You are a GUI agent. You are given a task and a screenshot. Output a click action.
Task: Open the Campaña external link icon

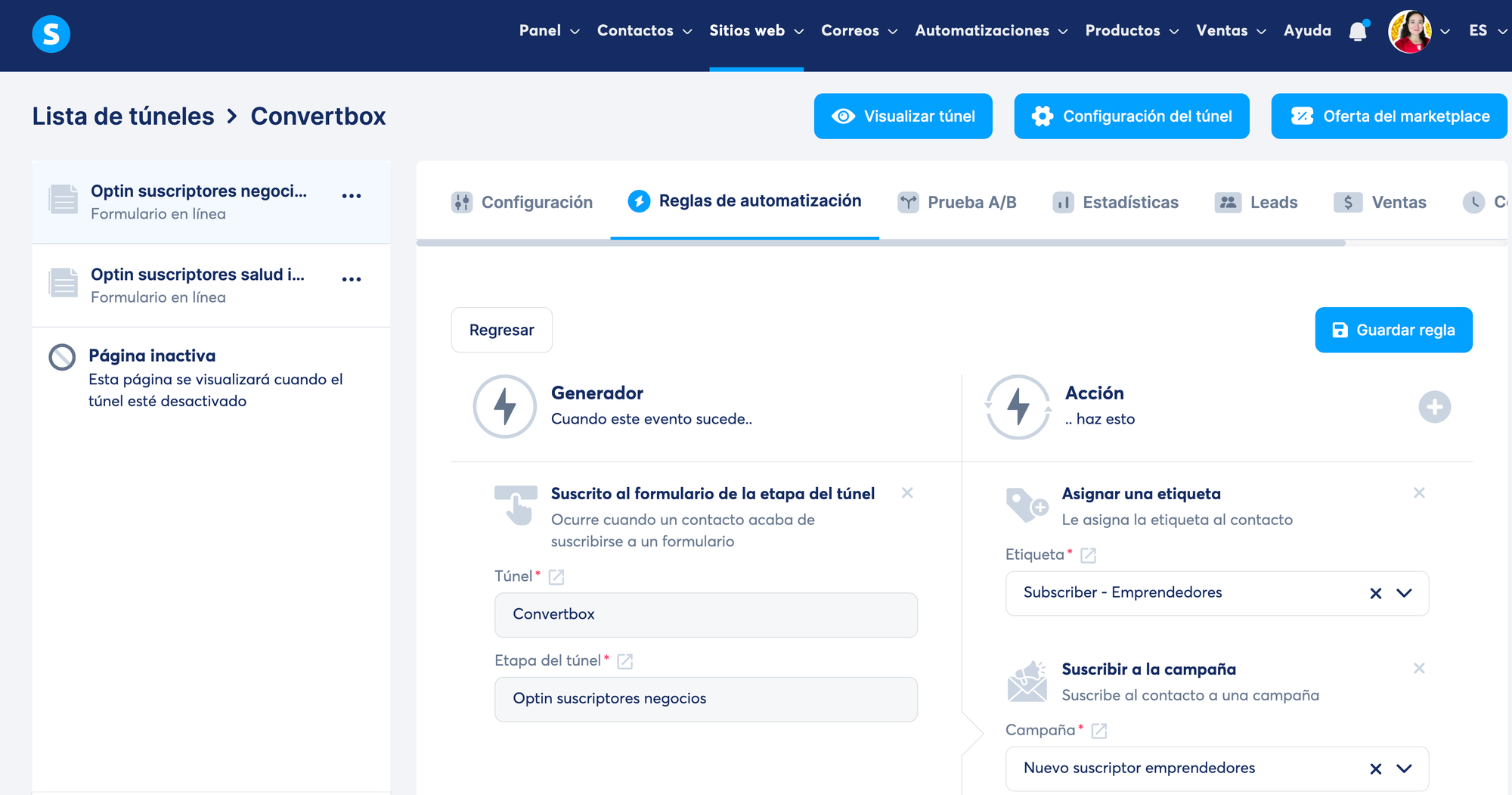[1099, 731]
